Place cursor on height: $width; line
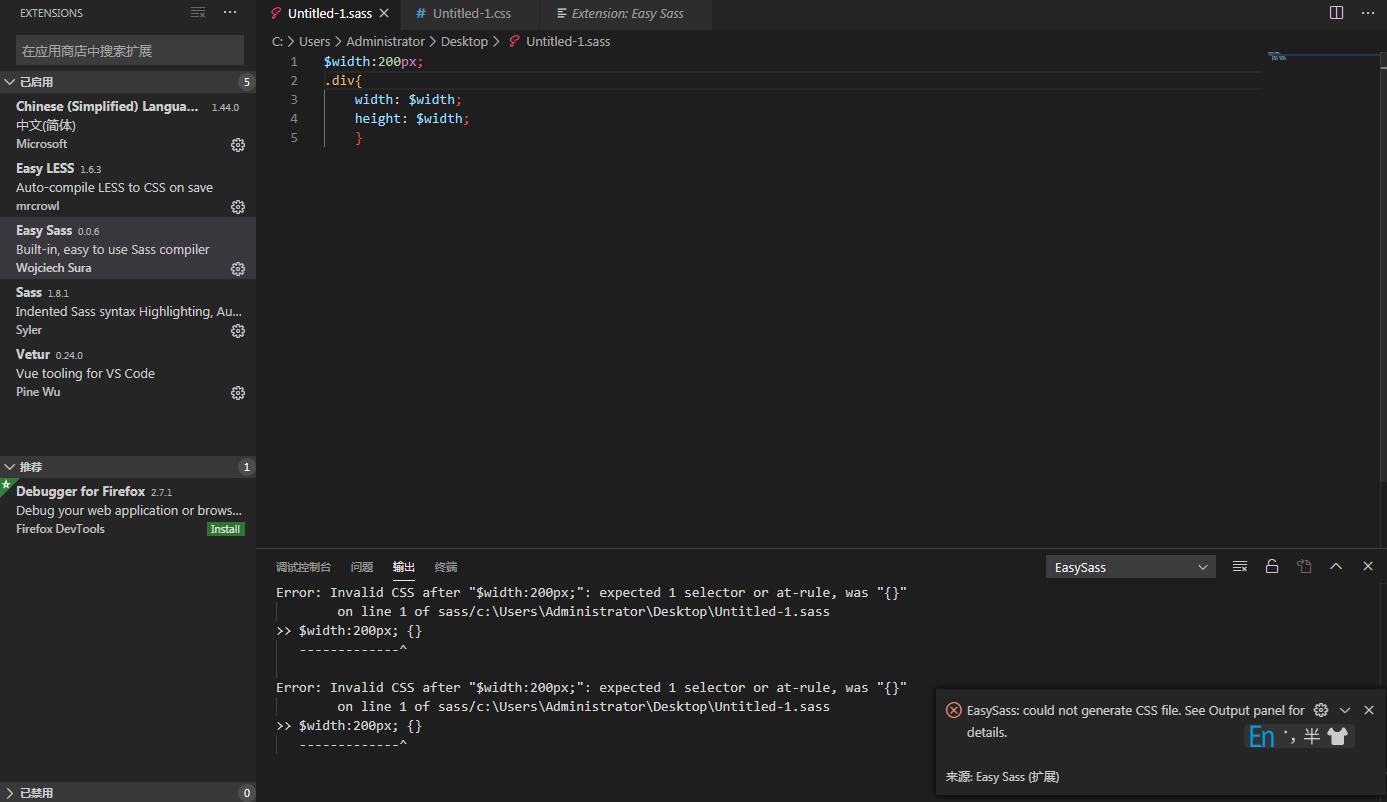 pyautogui.click(x=412, y=118)
